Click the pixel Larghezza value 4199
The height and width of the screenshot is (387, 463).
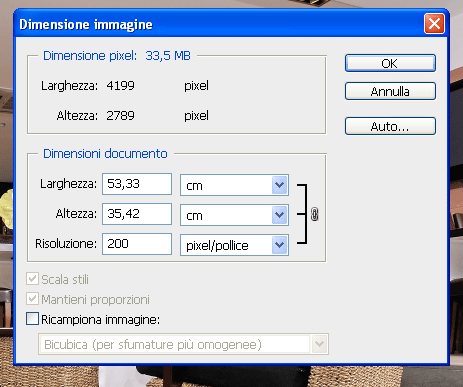click(120, 86)
